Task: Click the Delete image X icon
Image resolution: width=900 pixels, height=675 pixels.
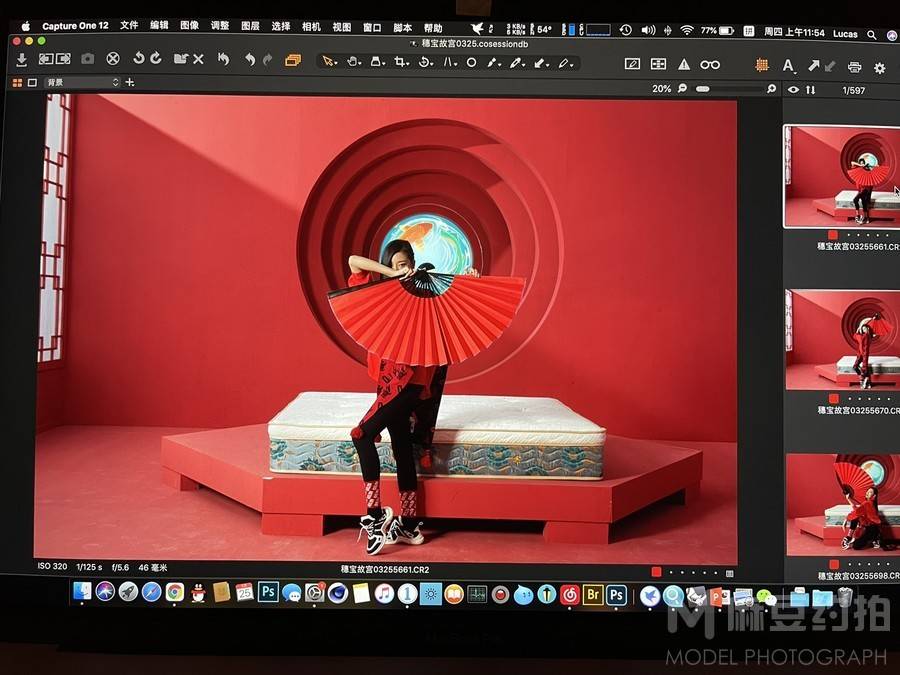Action: coord(199,59)
